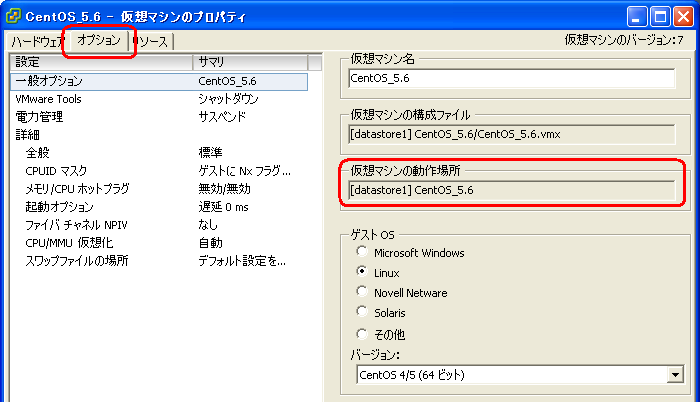Switch to the リソース tab
Image resolution: width=700 pixels, height=402 pixels.
[x=150, y=41]
